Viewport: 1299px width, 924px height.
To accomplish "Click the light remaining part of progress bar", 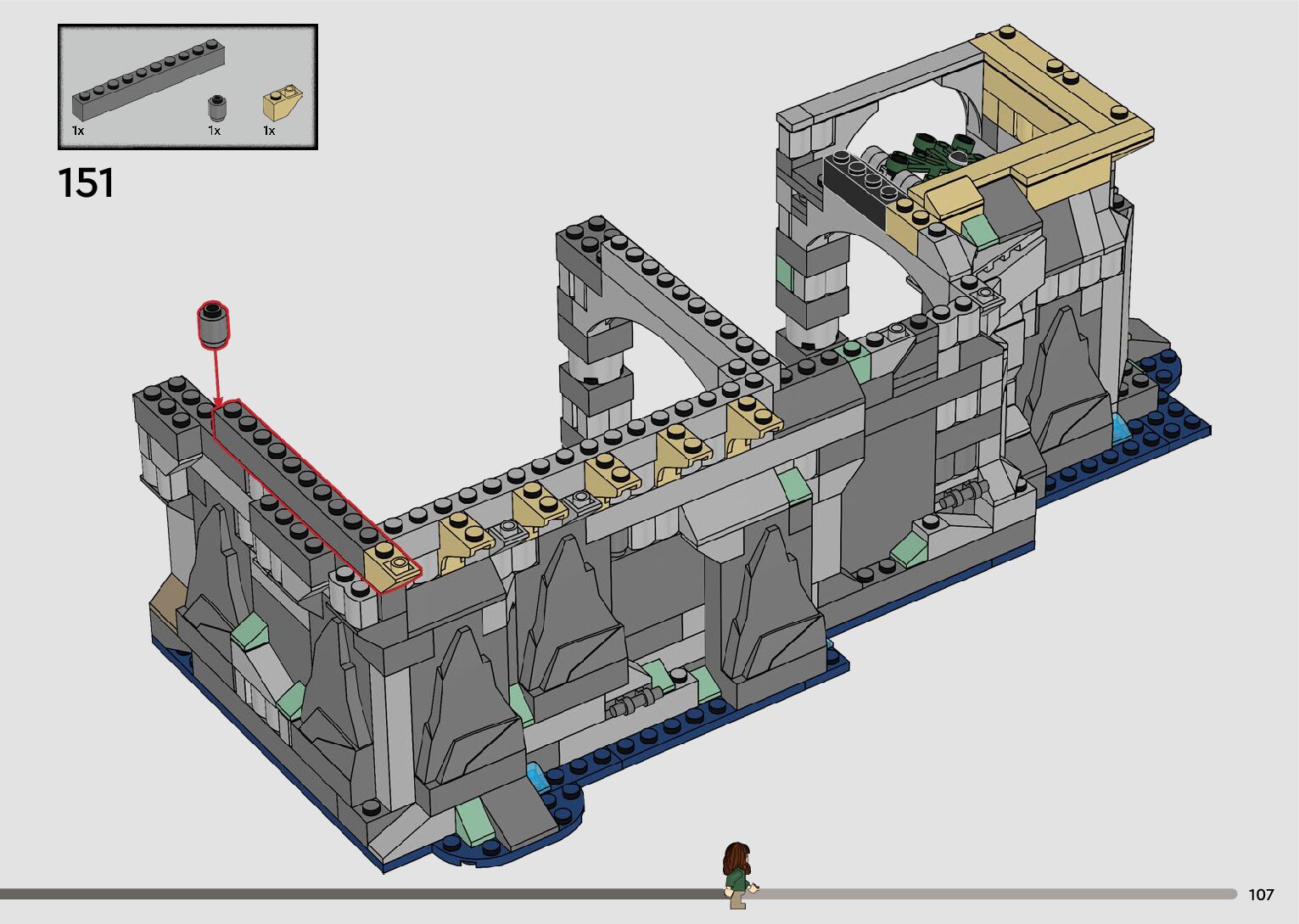I will point(993,893).
